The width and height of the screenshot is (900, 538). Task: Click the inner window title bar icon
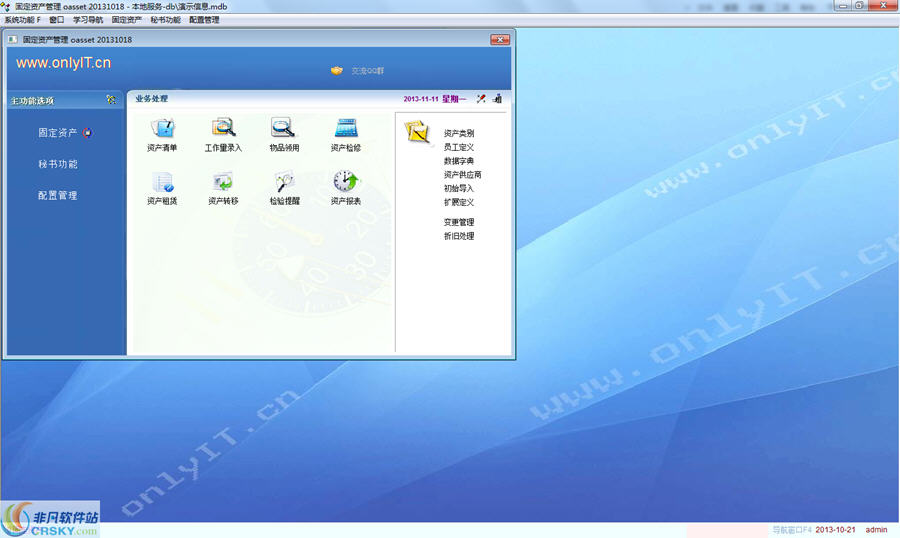tap(13, 40)
